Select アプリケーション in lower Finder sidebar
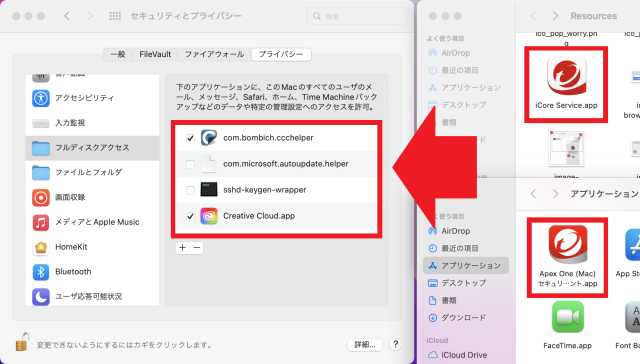Screen dimensions: 640x364 [466, 266]
